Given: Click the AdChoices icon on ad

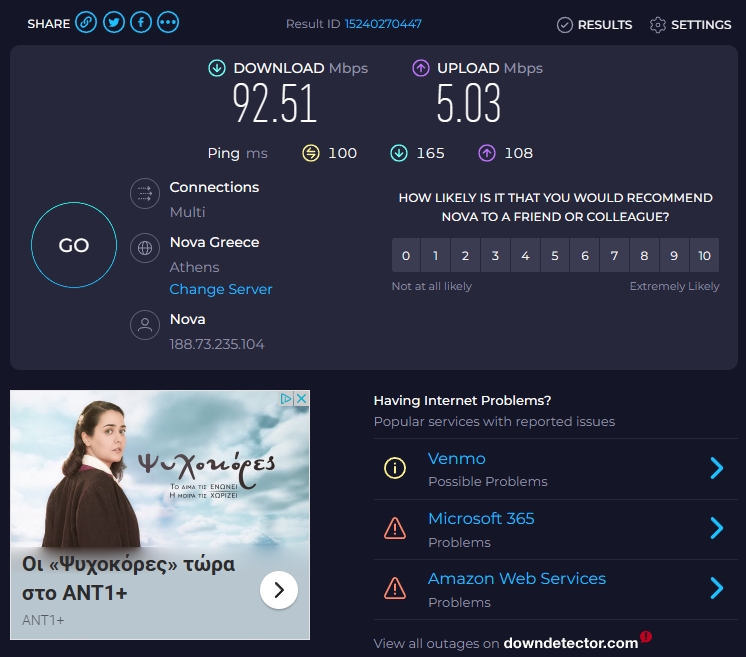Looking at the screenshot, I should (286, 399).
